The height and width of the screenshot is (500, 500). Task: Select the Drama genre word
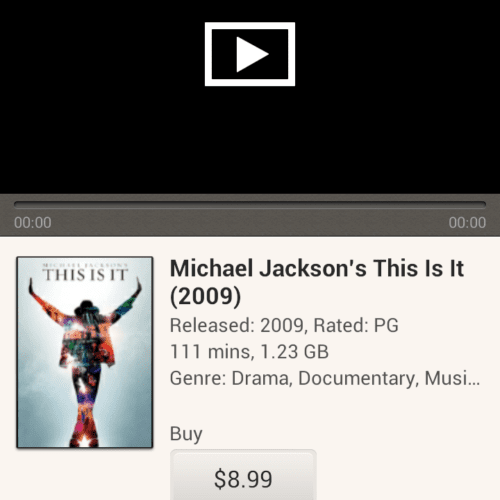click(262, 378)
